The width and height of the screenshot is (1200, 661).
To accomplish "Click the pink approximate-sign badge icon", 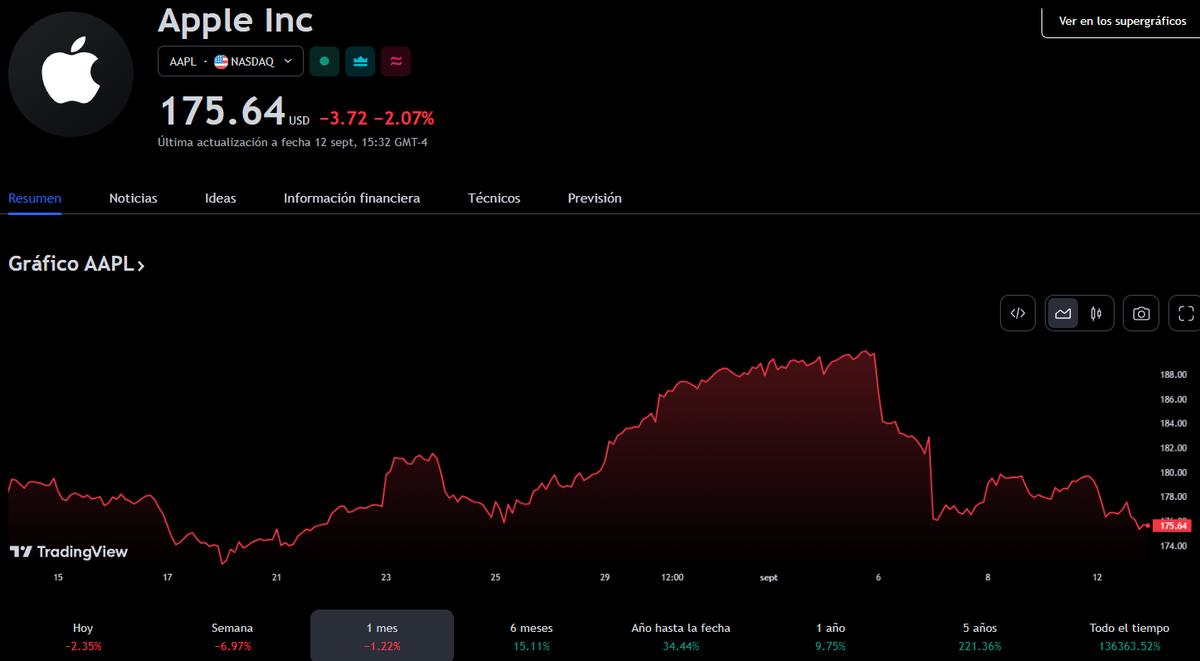I will (x=396, y=61).
